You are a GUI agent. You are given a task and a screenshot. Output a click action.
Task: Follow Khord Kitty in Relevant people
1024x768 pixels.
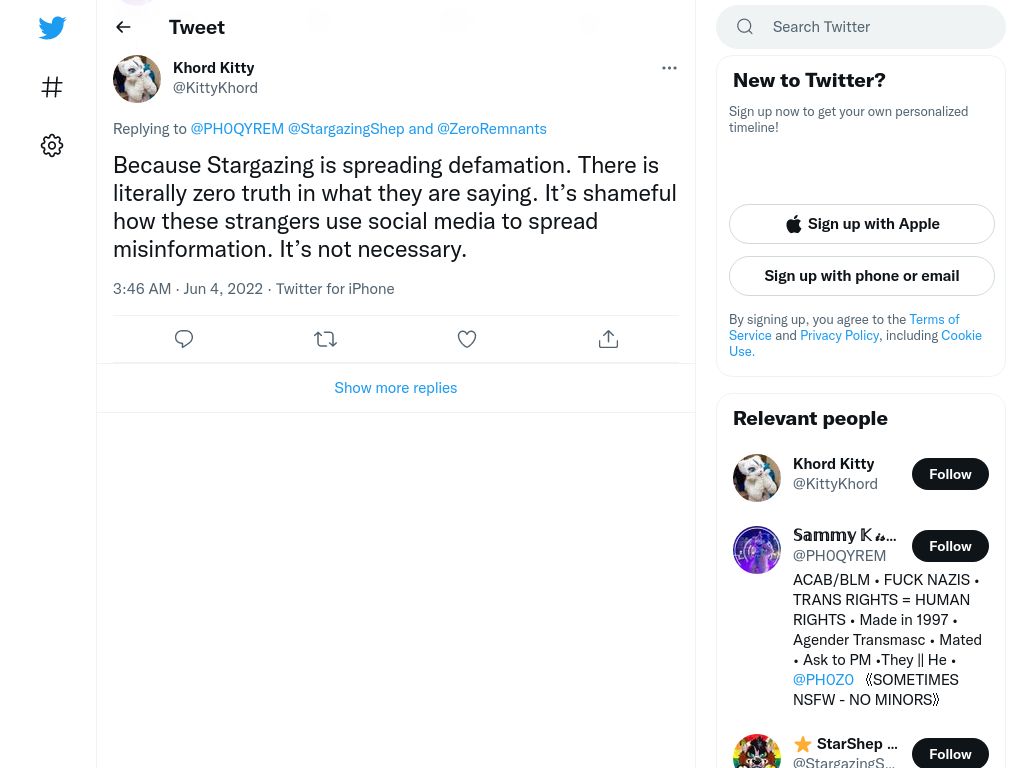pyautogui.click(x=950, y=474)
